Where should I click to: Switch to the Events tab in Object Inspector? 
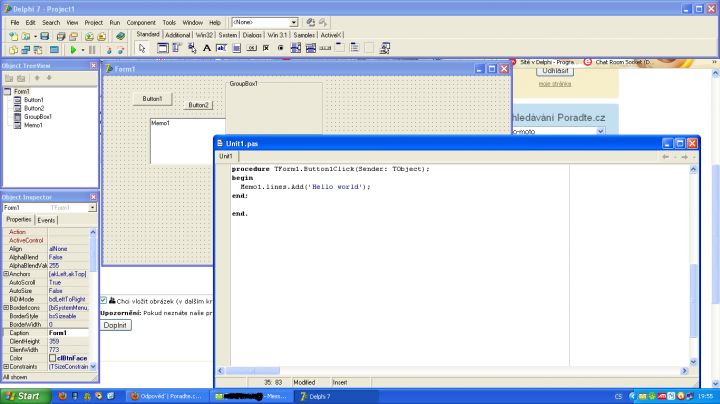click(46, 220)
